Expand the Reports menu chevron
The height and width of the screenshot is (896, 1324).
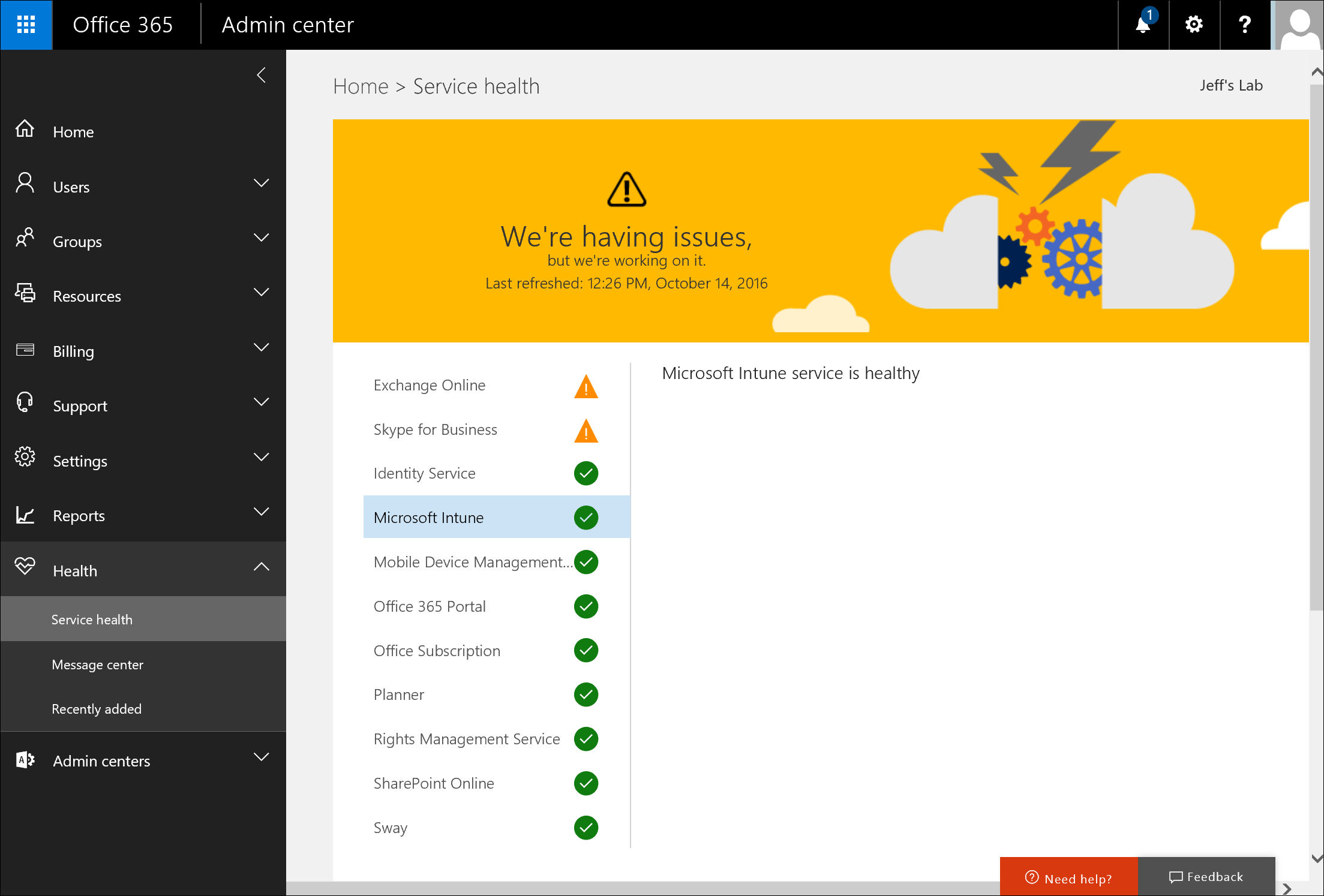click(262, 512)
